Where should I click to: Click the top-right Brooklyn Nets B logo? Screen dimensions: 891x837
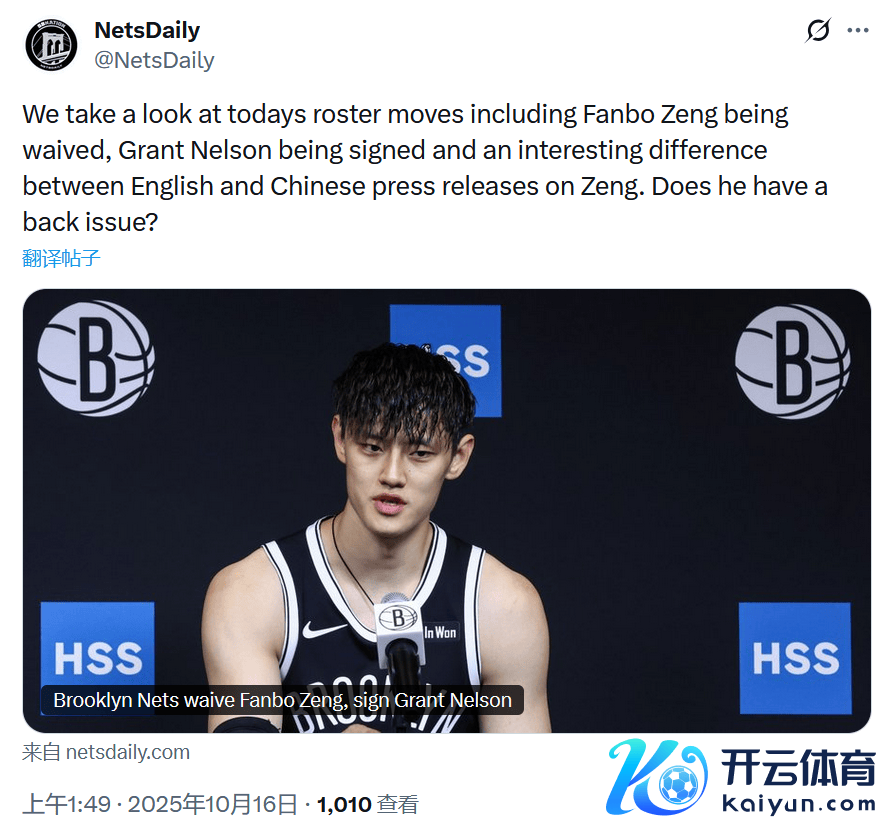[x=793, y=362]
